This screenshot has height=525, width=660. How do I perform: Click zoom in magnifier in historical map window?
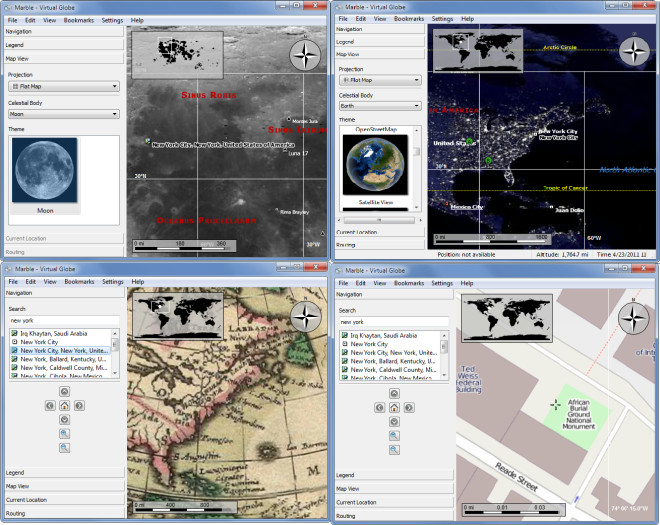coord(64,433)
